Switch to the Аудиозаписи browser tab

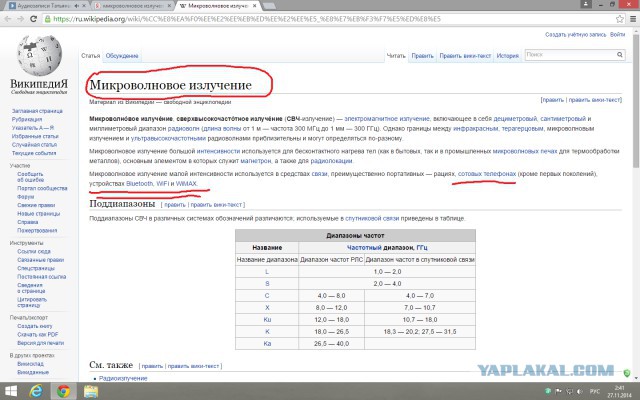(48, 6)
